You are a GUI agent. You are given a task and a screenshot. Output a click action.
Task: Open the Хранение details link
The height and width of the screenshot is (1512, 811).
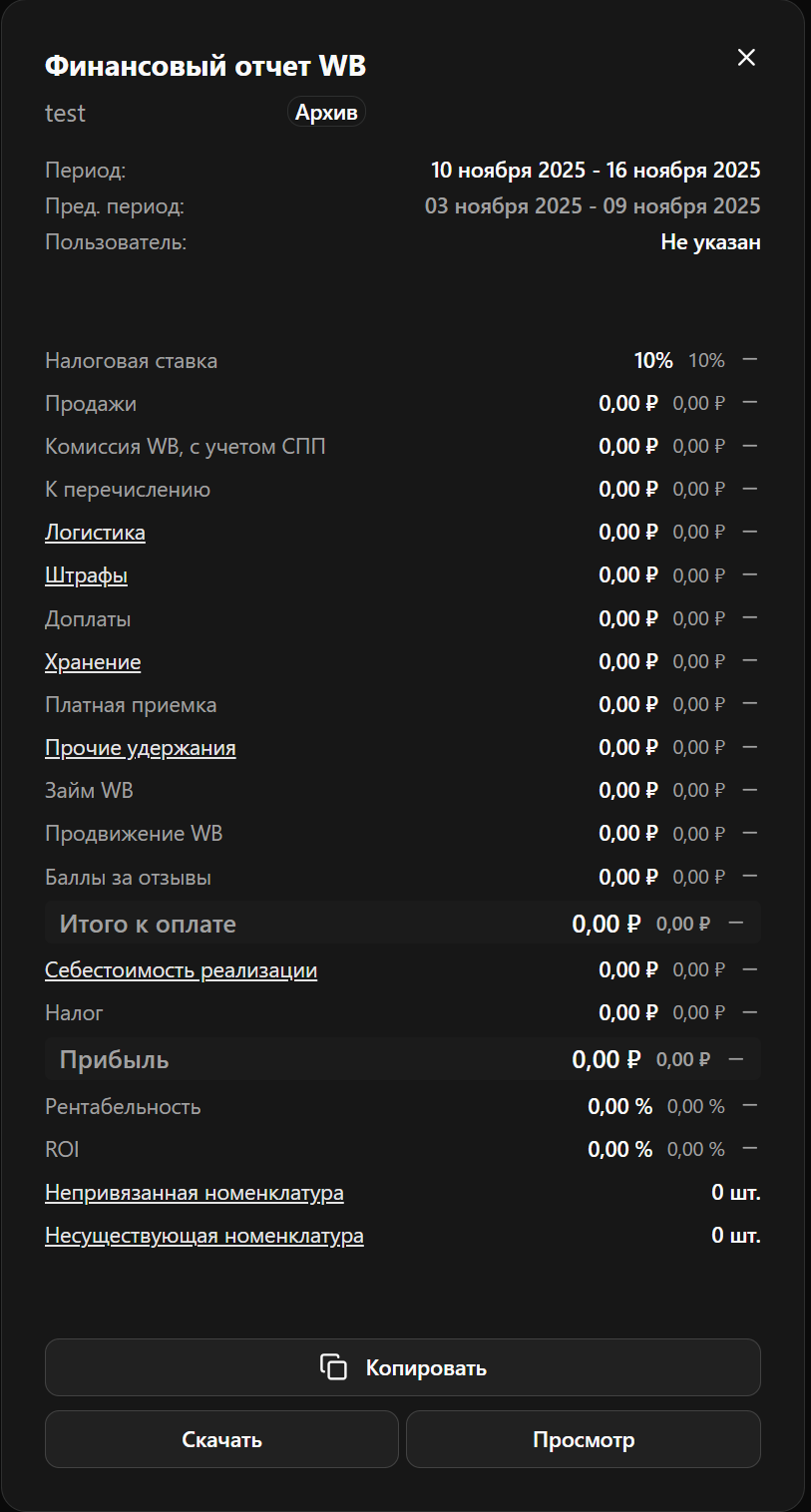click(93, 661)
